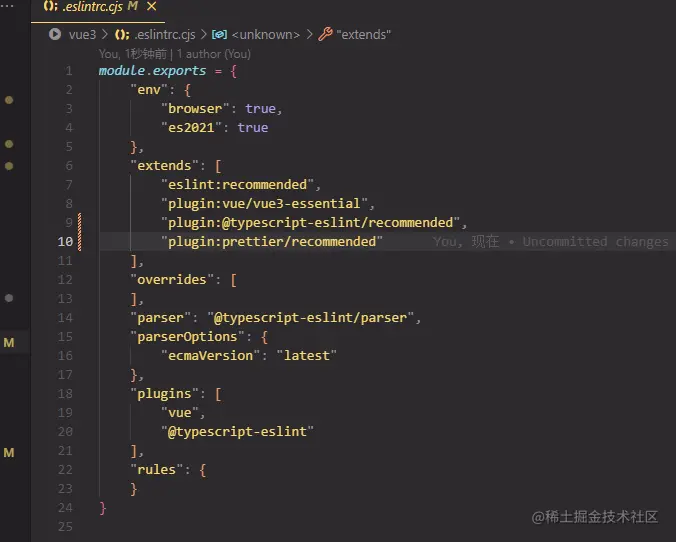
Task: Click the vue3 breadcrumb folder
Action: [x=82, y=34]
